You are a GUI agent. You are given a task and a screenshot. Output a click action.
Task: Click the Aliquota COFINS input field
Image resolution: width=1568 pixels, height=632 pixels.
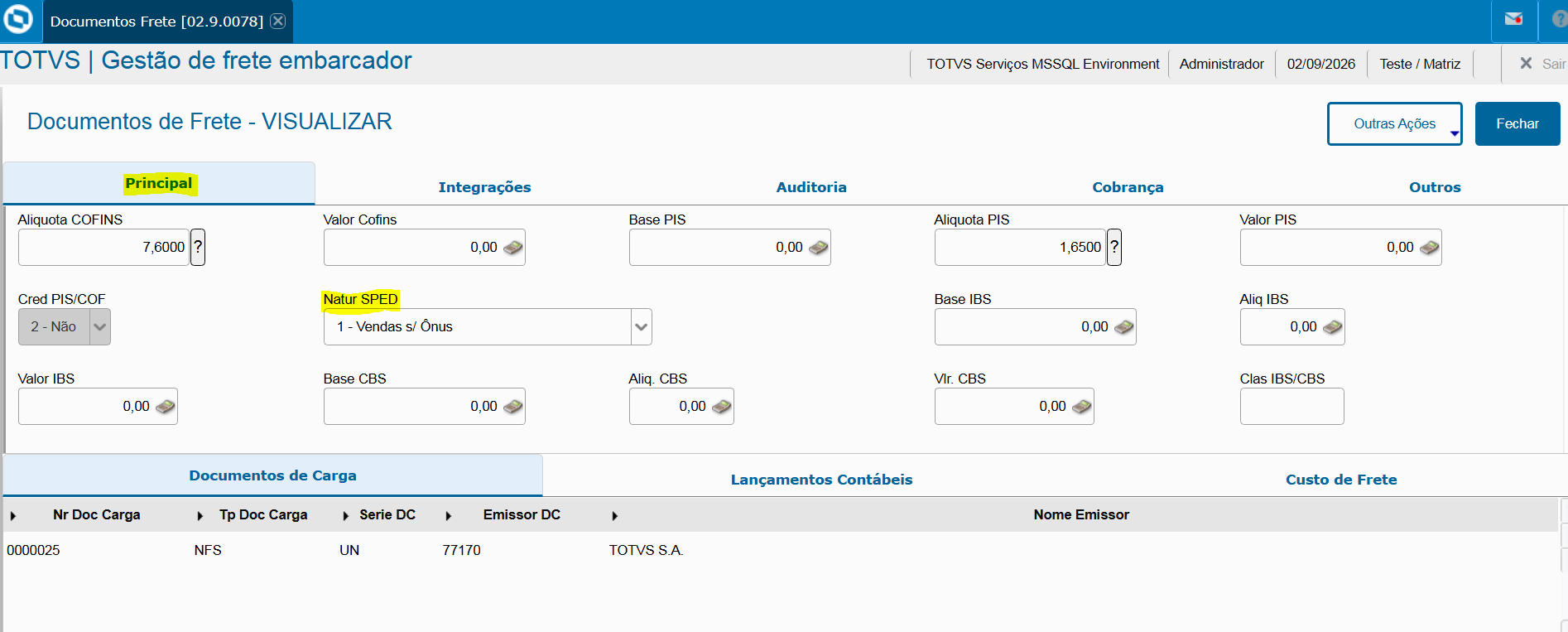(x=103, y=247)
